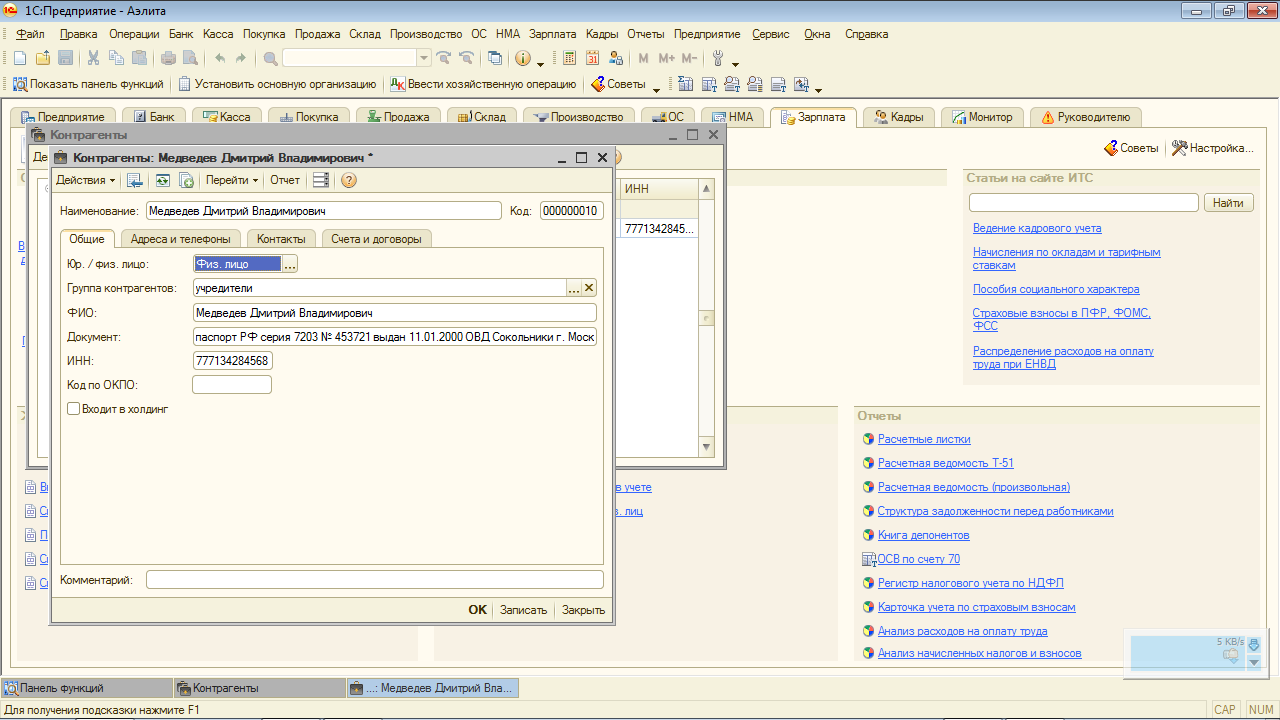Open the Сервис menu
The image size is (1280, 720).
click(x=770, y=34)
